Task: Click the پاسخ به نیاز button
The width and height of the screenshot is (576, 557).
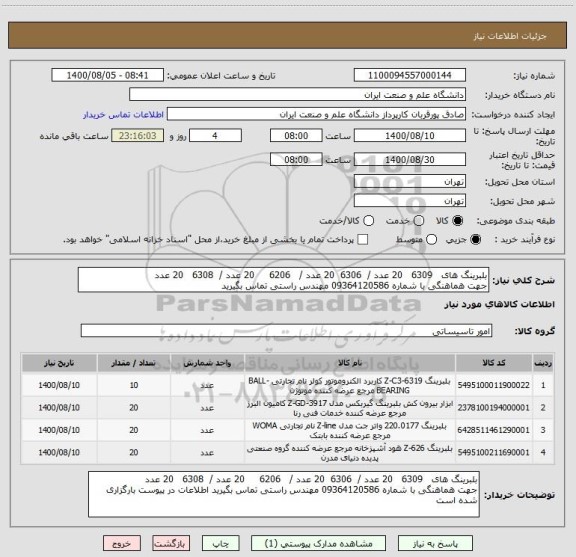Action: (x=435, y=543)
